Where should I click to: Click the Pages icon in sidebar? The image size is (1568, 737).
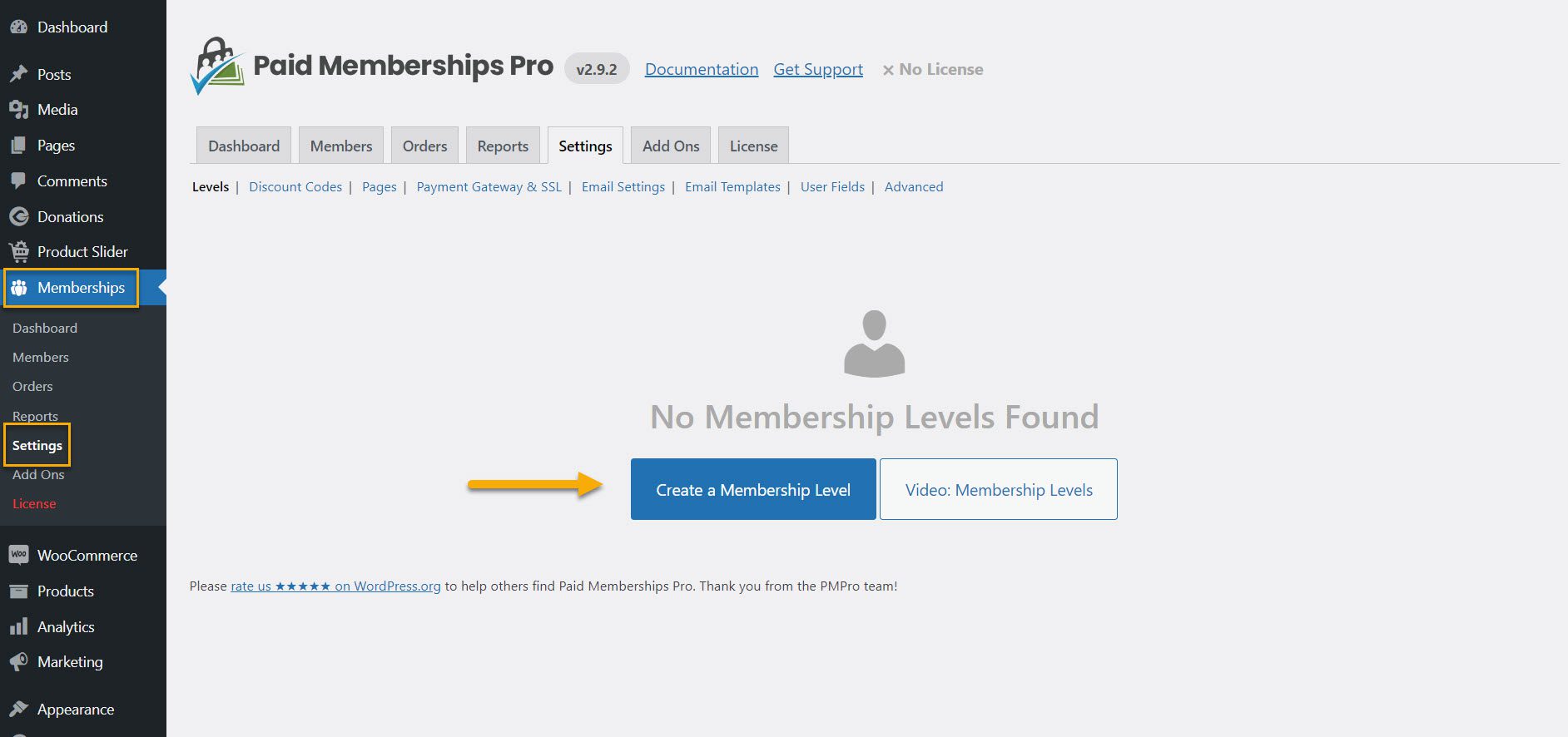18,145
